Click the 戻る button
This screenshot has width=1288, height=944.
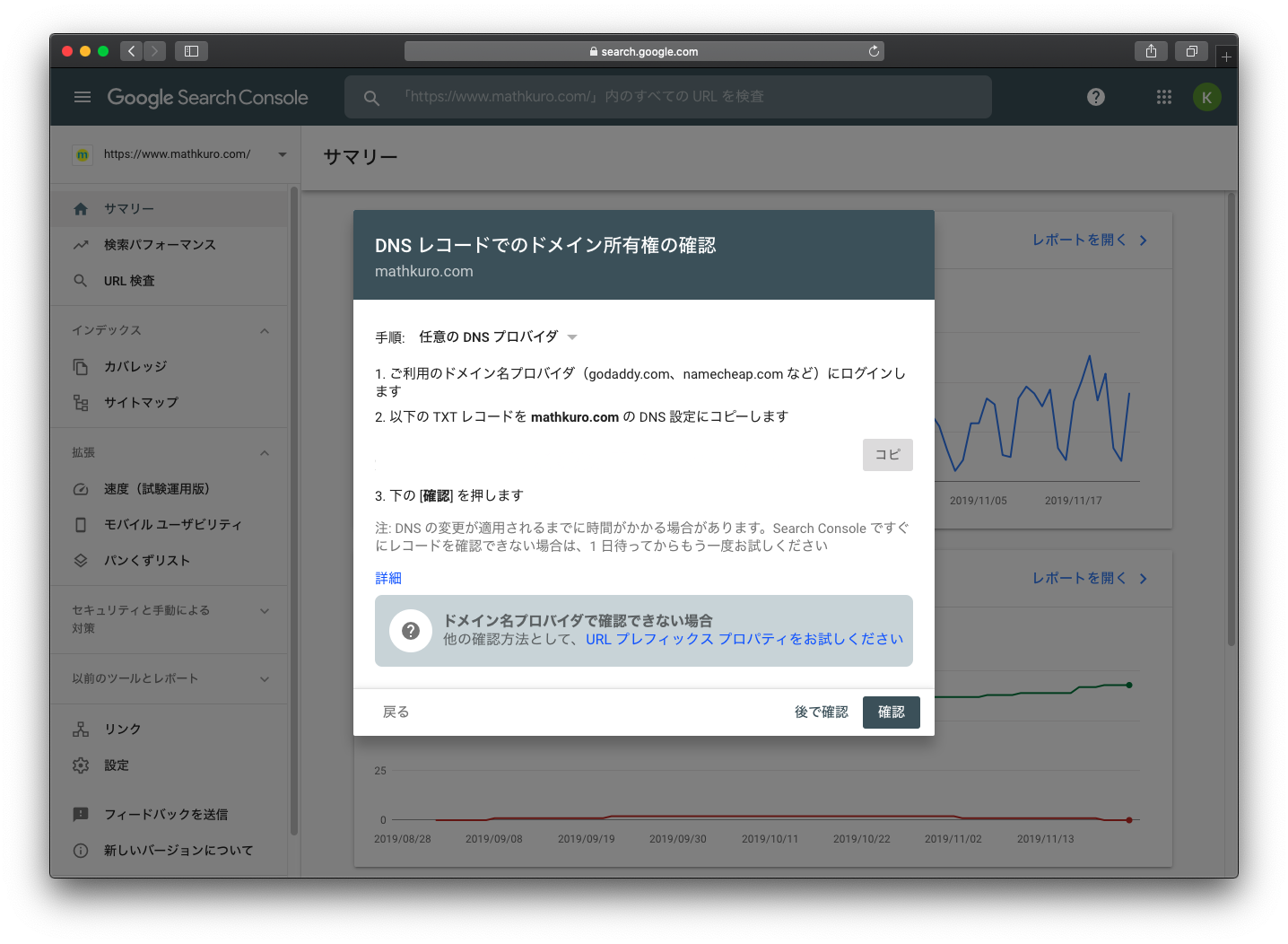396,712
